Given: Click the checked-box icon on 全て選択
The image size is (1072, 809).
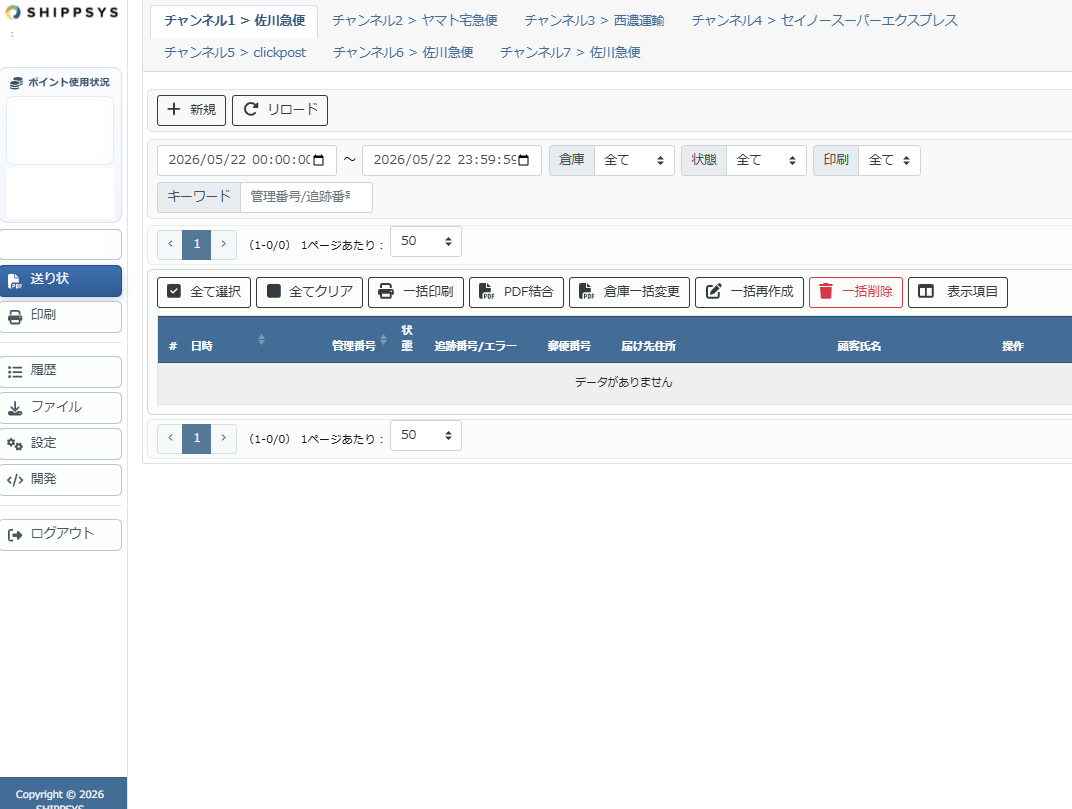Looking at the screenshot, I should (x=174, y=291).
